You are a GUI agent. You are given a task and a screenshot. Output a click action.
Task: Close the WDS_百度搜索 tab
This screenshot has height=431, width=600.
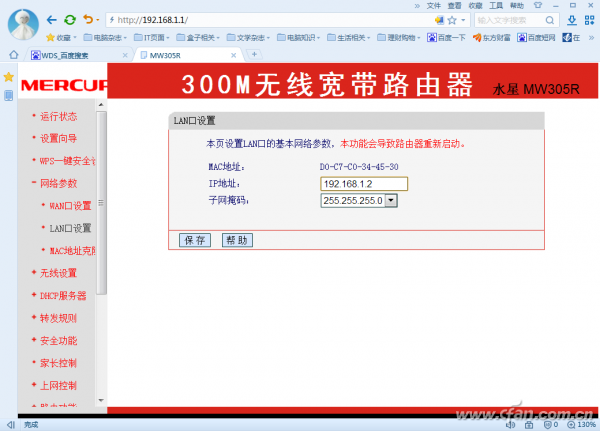tap(125, 56)
